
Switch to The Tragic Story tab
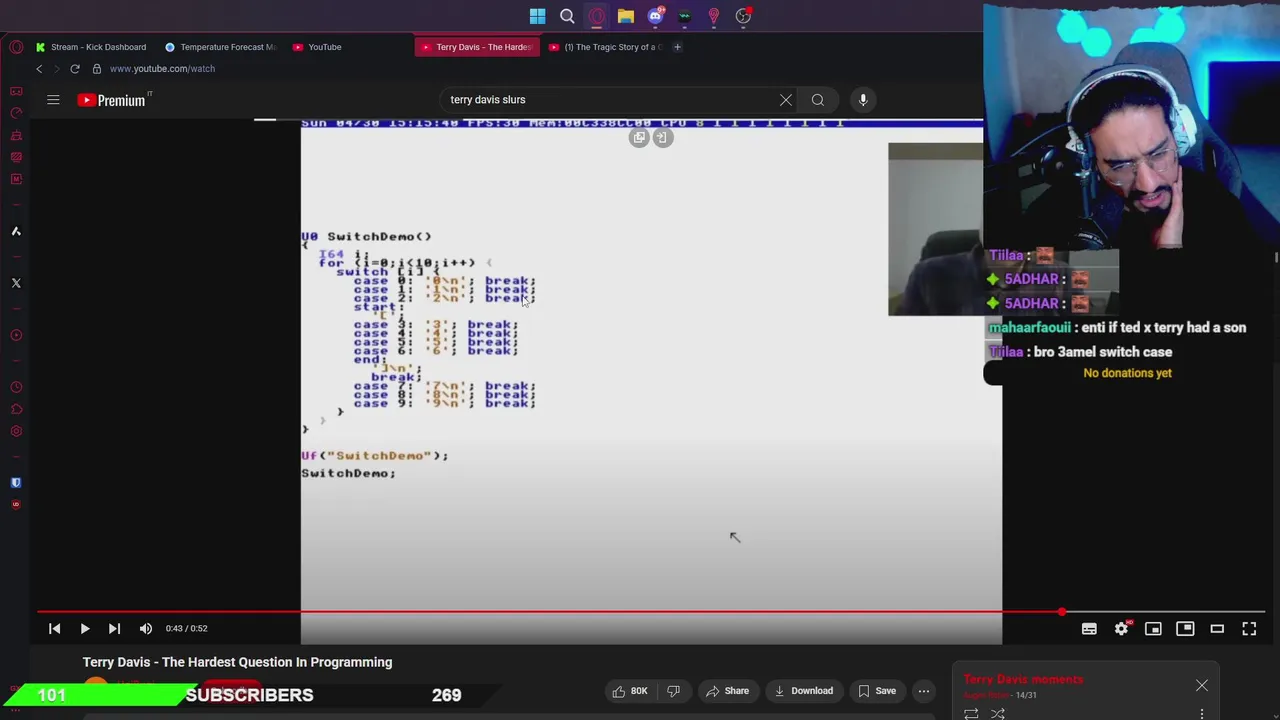pos(605,47)
